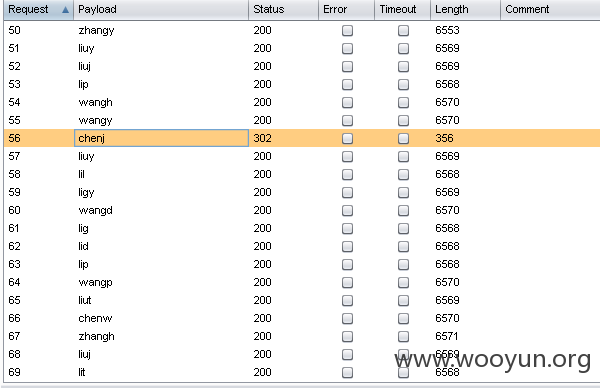Select the lil payload cell

click(x=161, y=174)
